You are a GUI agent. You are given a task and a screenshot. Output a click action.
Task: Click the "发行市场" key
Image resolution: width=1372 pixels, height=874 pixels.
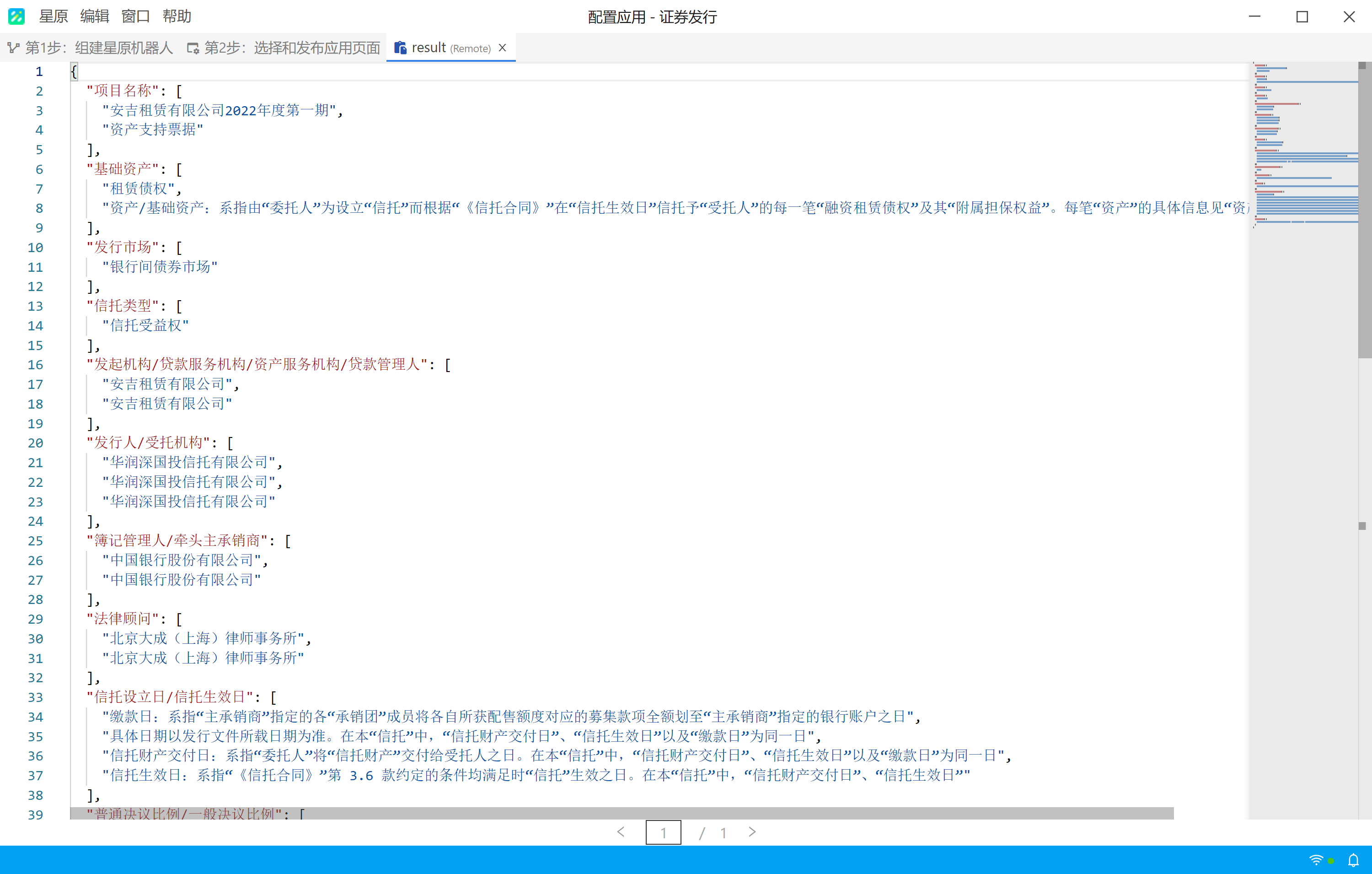(122, 247)
